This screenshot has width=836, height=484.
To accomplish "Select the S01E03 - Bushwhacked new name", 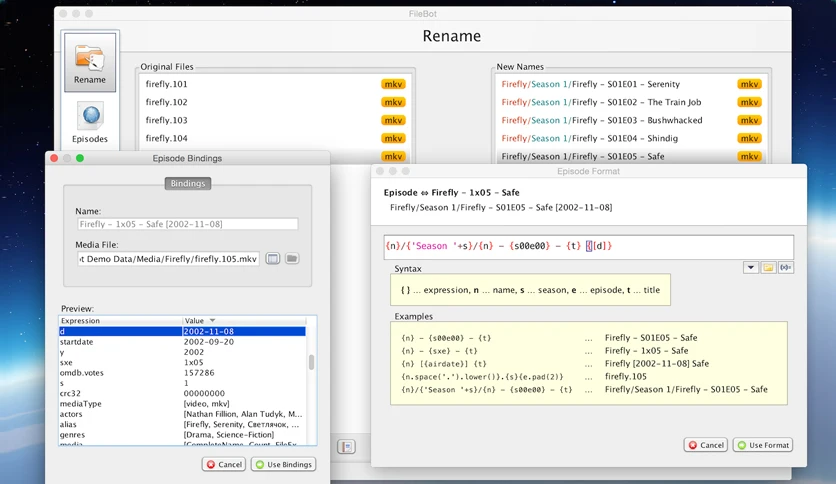I will pyautogui.click(x=631, y=120).
